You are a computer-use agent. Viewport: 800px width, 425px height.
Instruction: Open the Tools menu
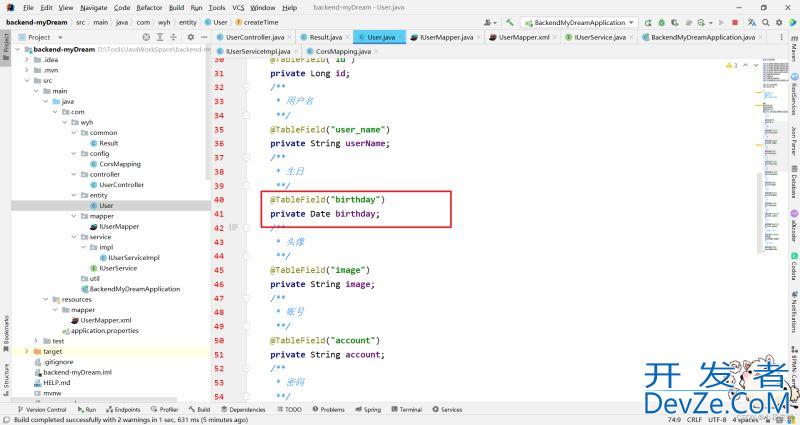pyautogui.click(x=217, y=8)
